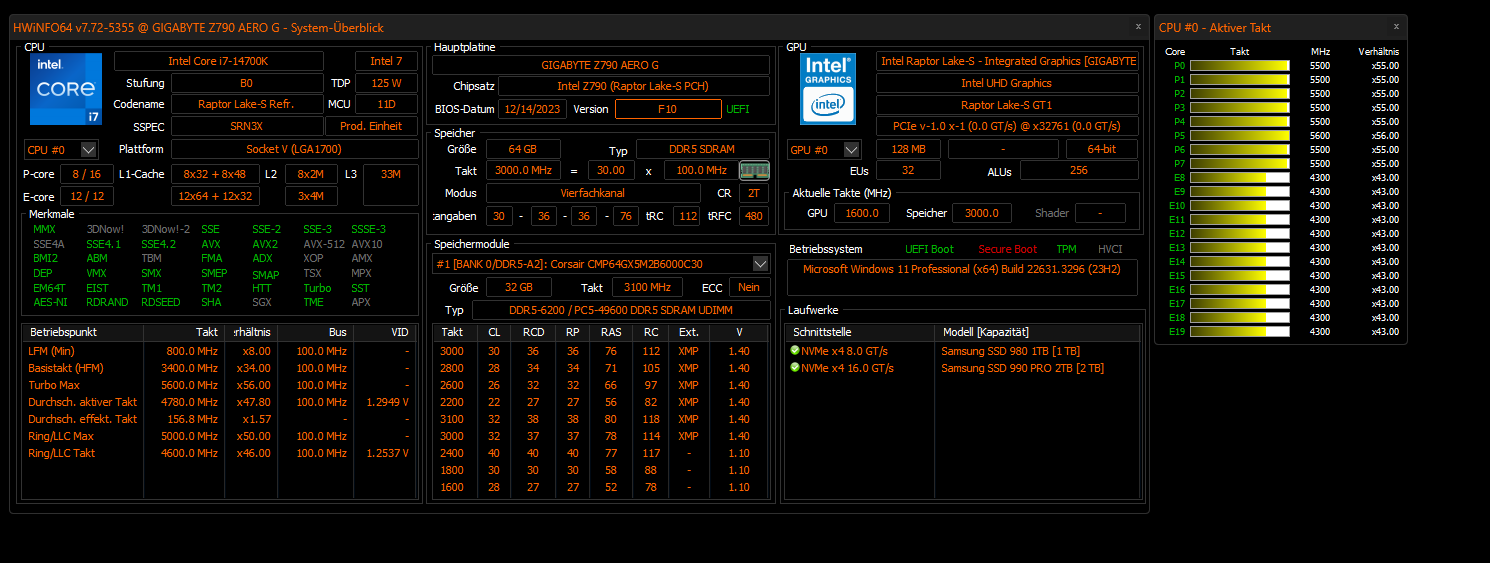Click the Intel Core i7 logo
The width and height of the screenshot is (1490, 563).
66,89
